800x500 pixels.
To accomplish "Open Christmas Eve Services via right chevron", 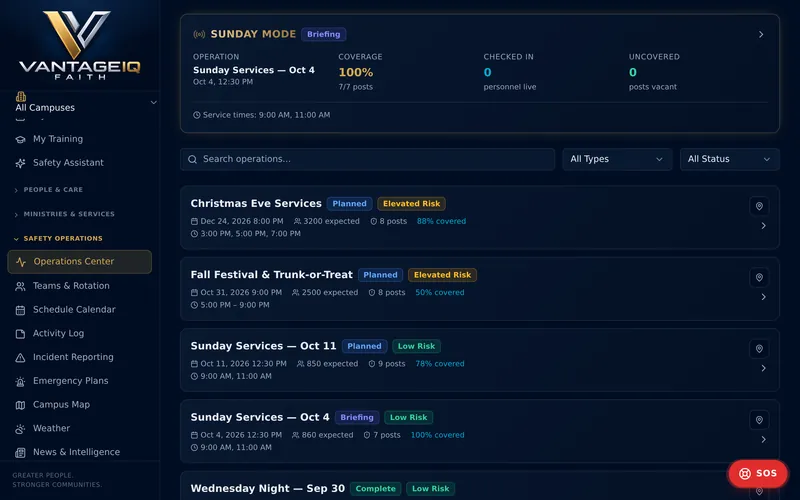I will click(x=763, y=226).
